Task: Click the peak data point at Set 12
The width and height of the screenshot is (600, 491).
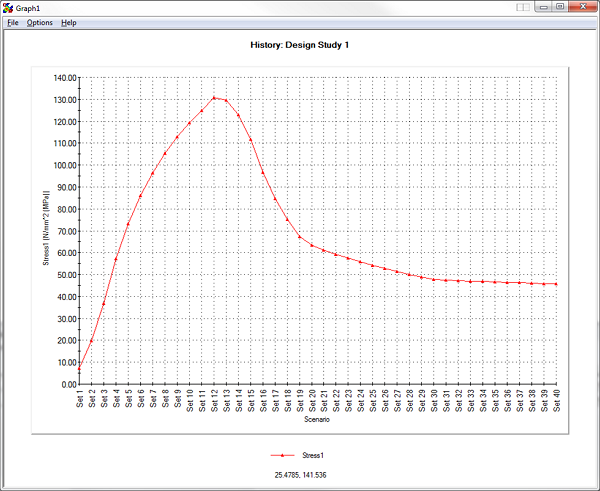Action: click(214, 98)
